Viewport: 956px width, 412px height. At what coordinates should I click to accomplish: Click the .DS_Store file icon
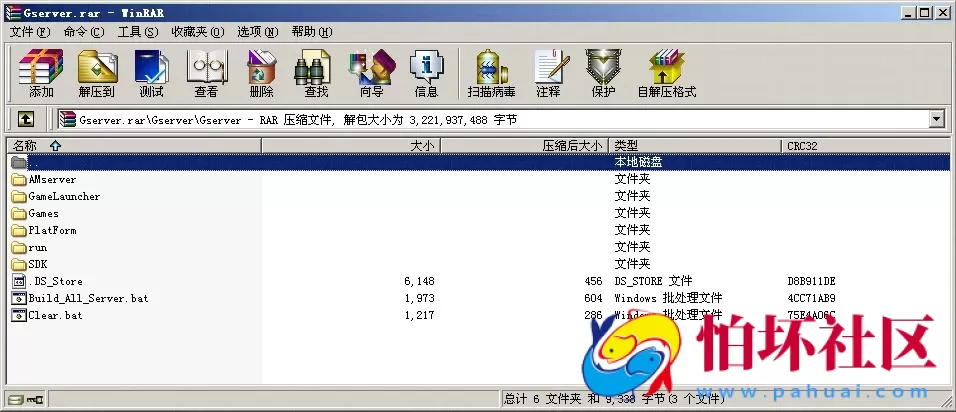(x=19, y=281)
